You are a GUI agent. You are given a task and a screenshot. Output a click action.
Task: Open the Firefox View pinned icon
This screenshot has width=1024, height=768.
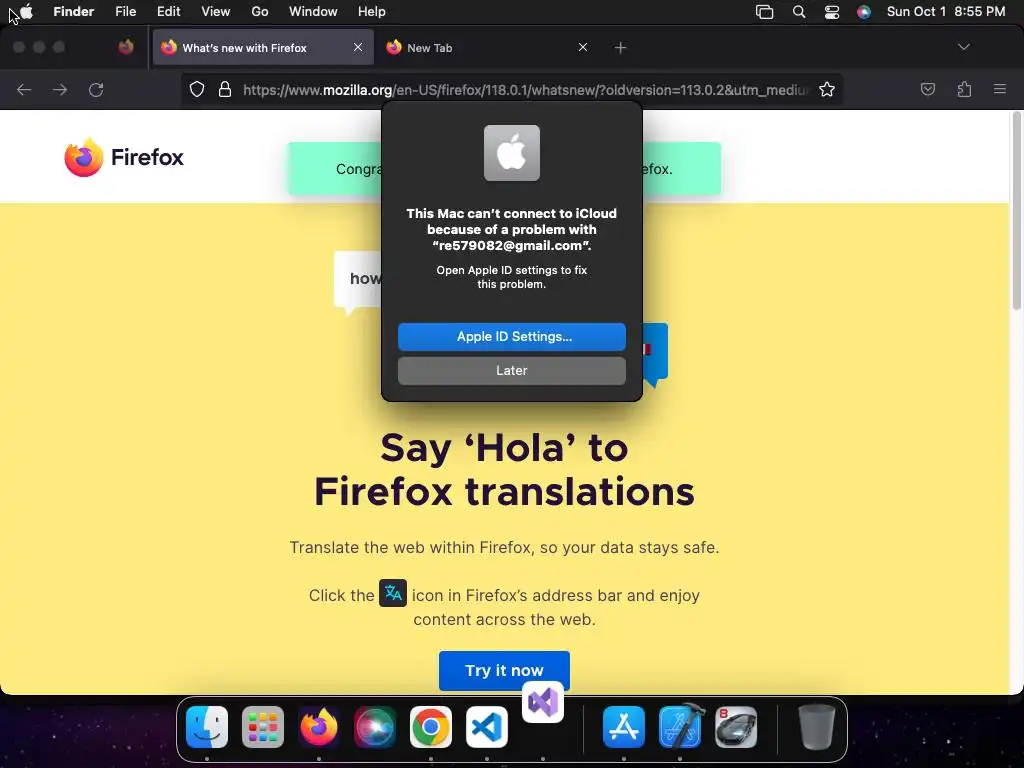(126, 47)
